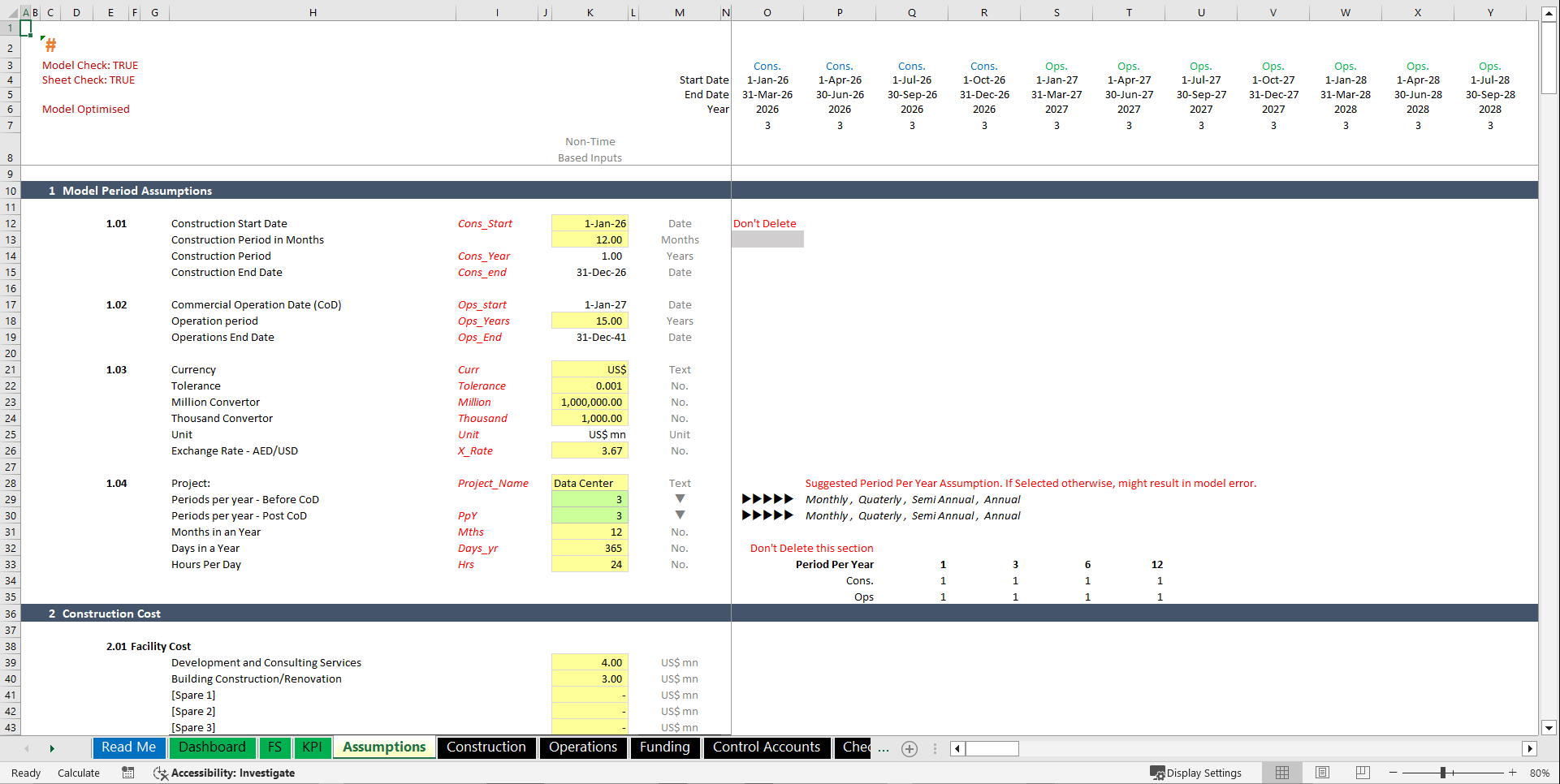This screenshot has width=1560, height=784.
Task: Open the PpY Post CoD dropdown arrow
Action: (680, 515)
